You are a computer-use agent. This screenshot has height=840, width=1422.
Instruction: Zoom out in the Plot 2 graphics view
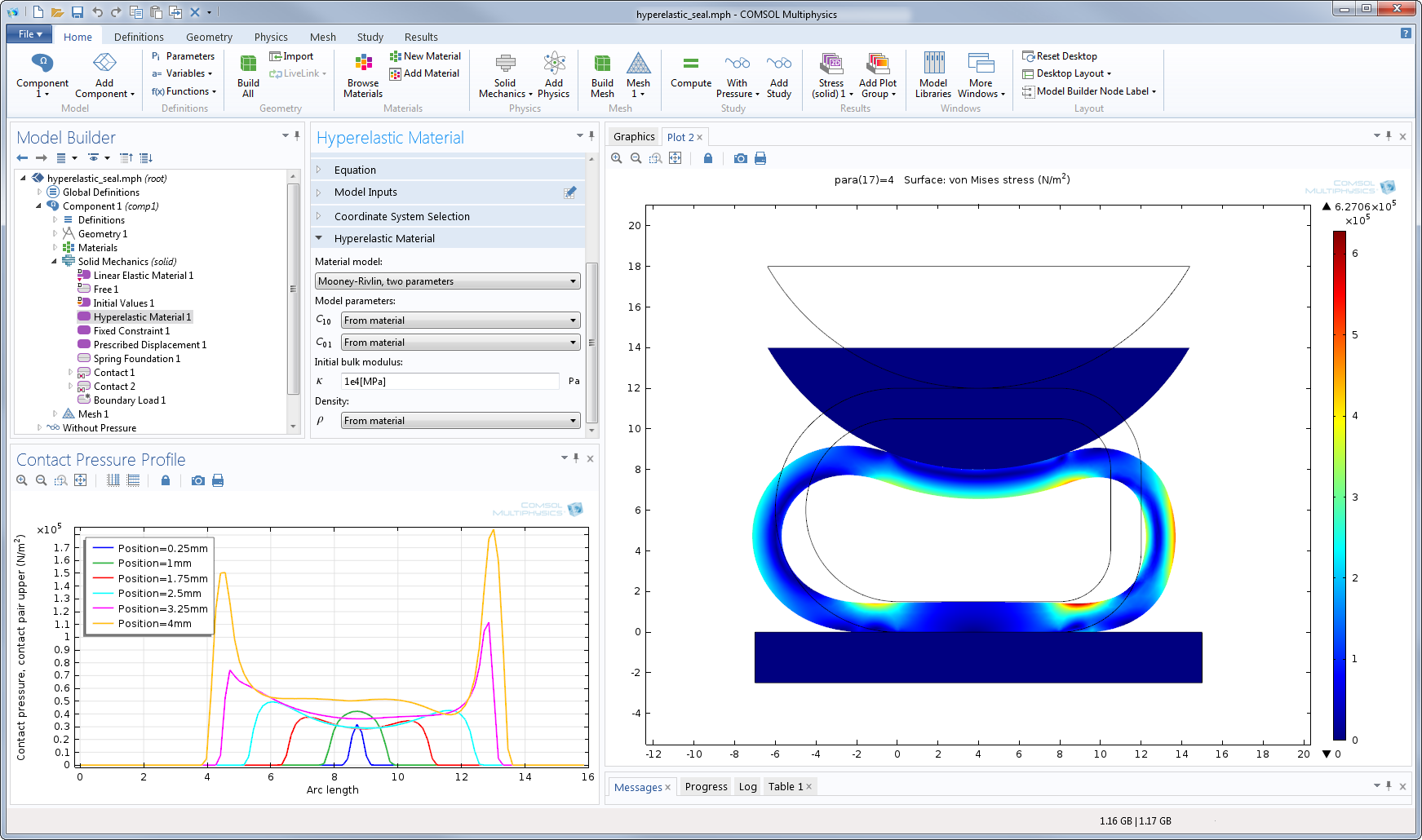pyautogui.click(x=636, y=158)
